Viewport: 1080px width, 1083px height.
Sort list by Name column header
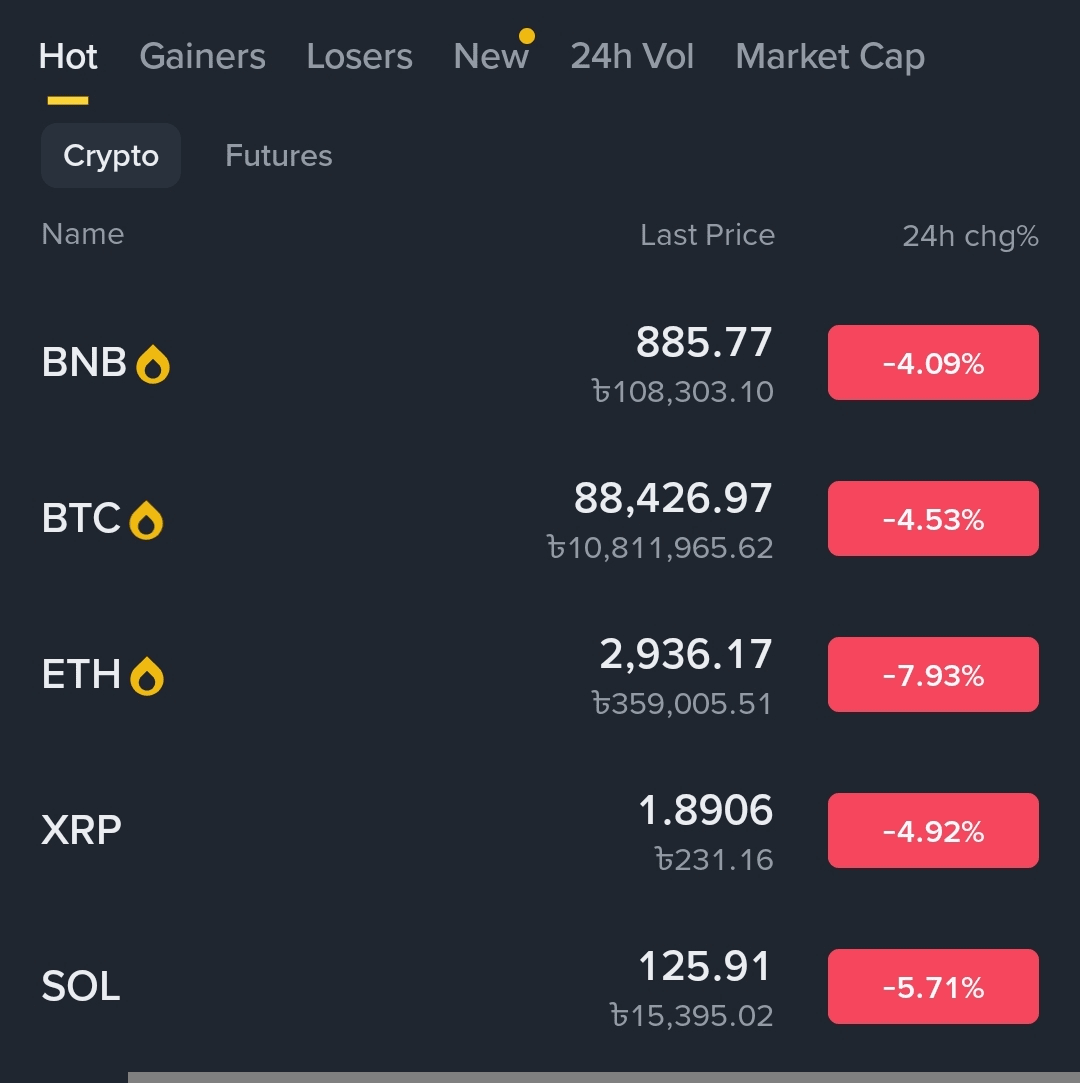(83, 235)
